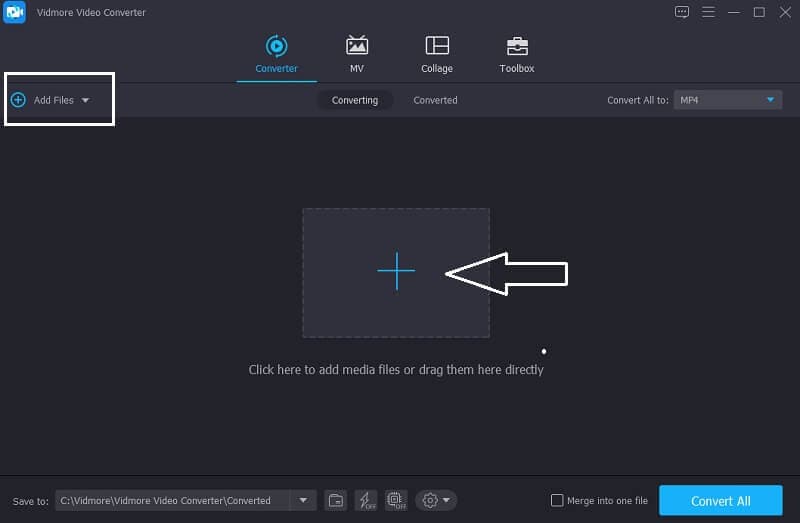Show the Converted list
800x523 pixels.
[x=435, y=100]
